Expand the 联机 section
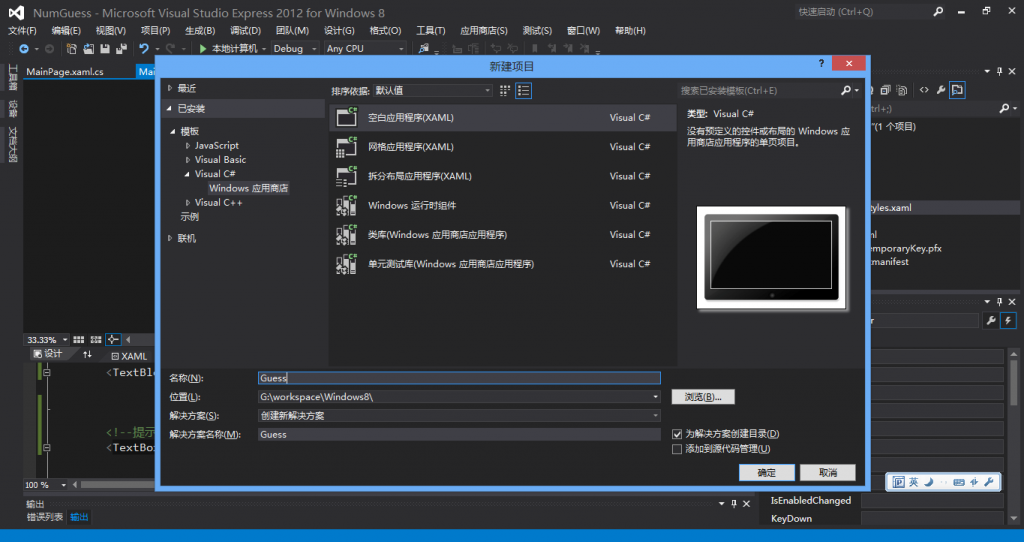This screenshot has height=542, width=1024. (x=170, y=238)
